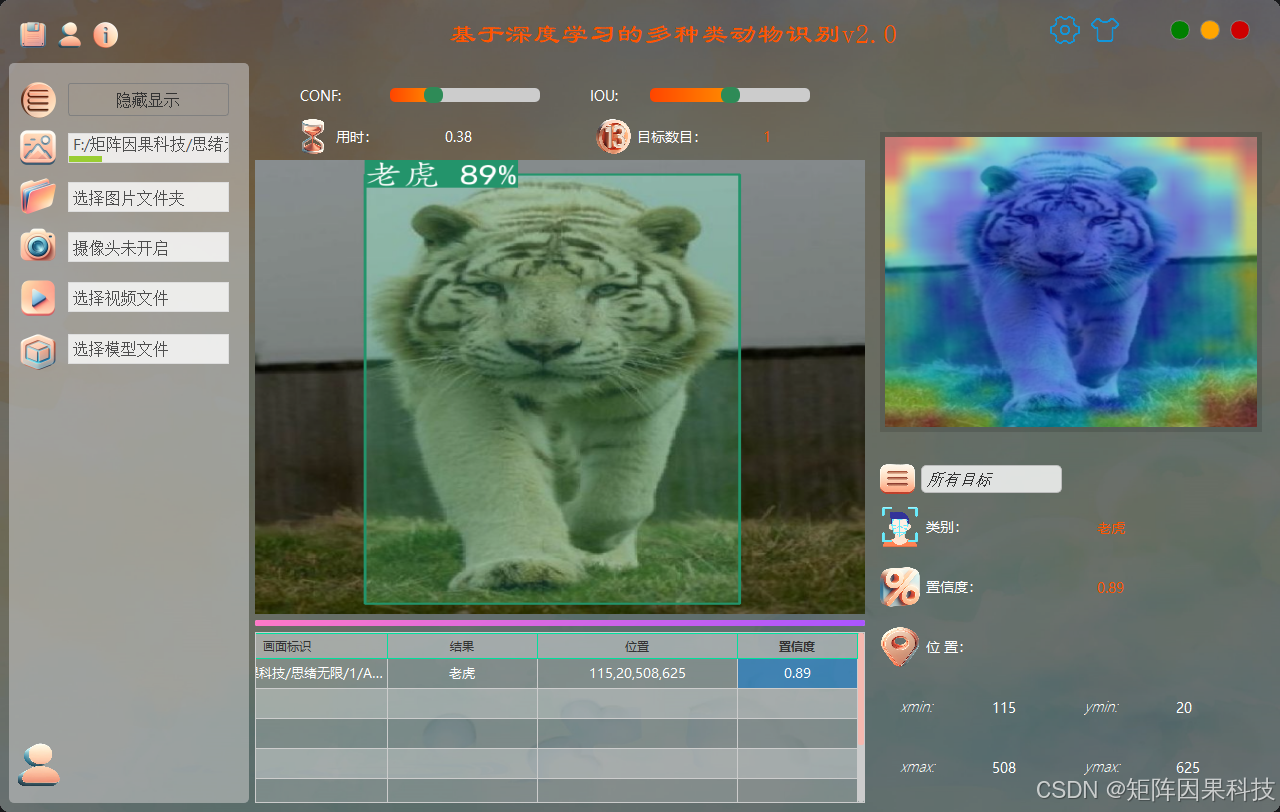This screenshot has width=1280, height=812.
Task: Click the ymin value 20
Action: (x=1184, y=707)
